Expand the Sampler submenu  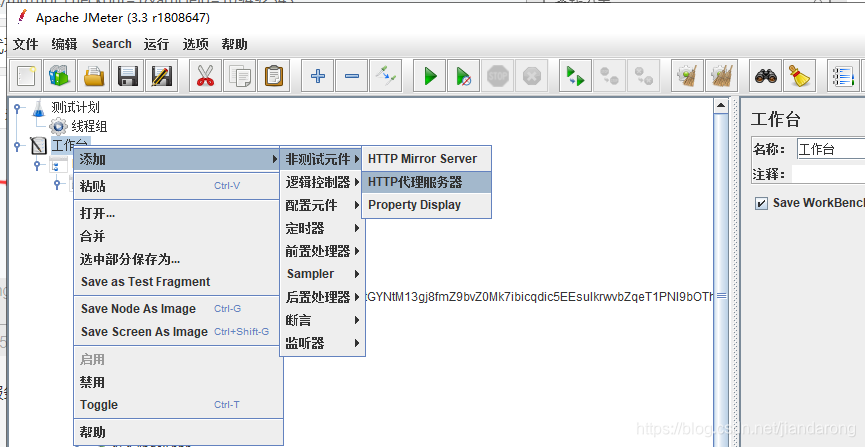click(323, 274)
